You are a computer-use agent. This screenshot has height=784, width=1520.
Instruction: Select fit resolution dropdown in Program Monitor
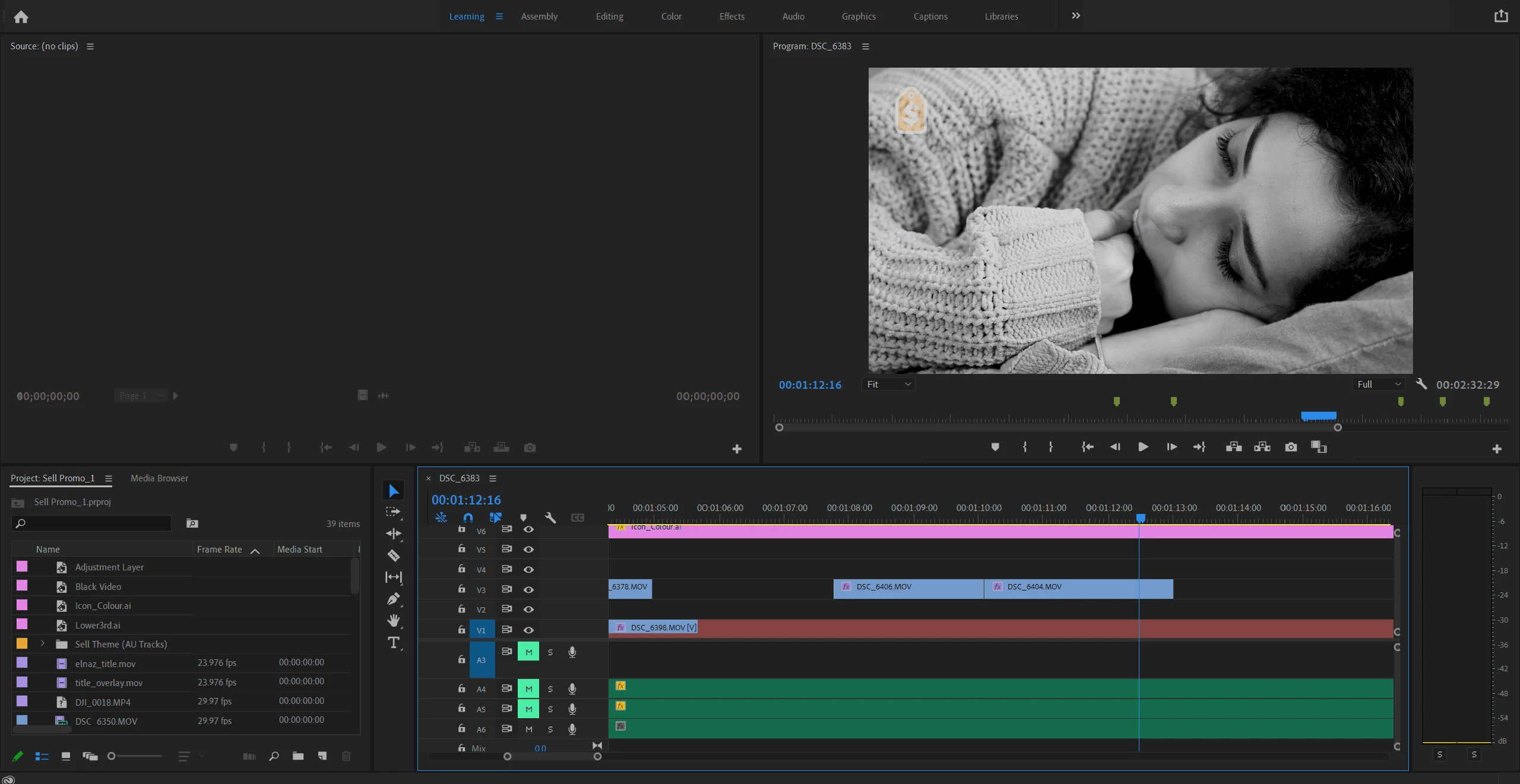[888, 384]
